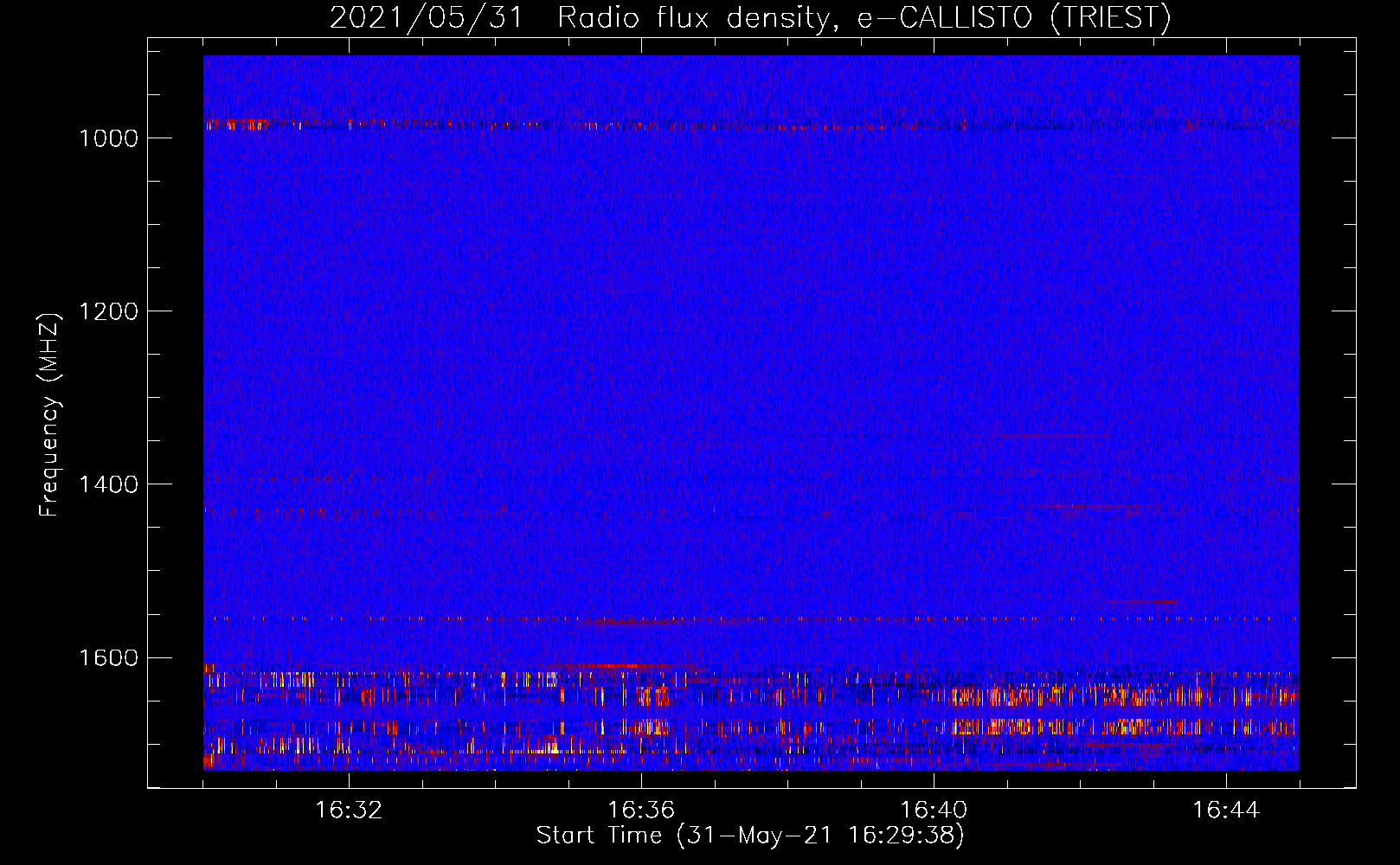Click the '1200' frequency tick label
The height and width of the screenshot is (865, 1400).
pyautogui.click(x=109, y=311)
